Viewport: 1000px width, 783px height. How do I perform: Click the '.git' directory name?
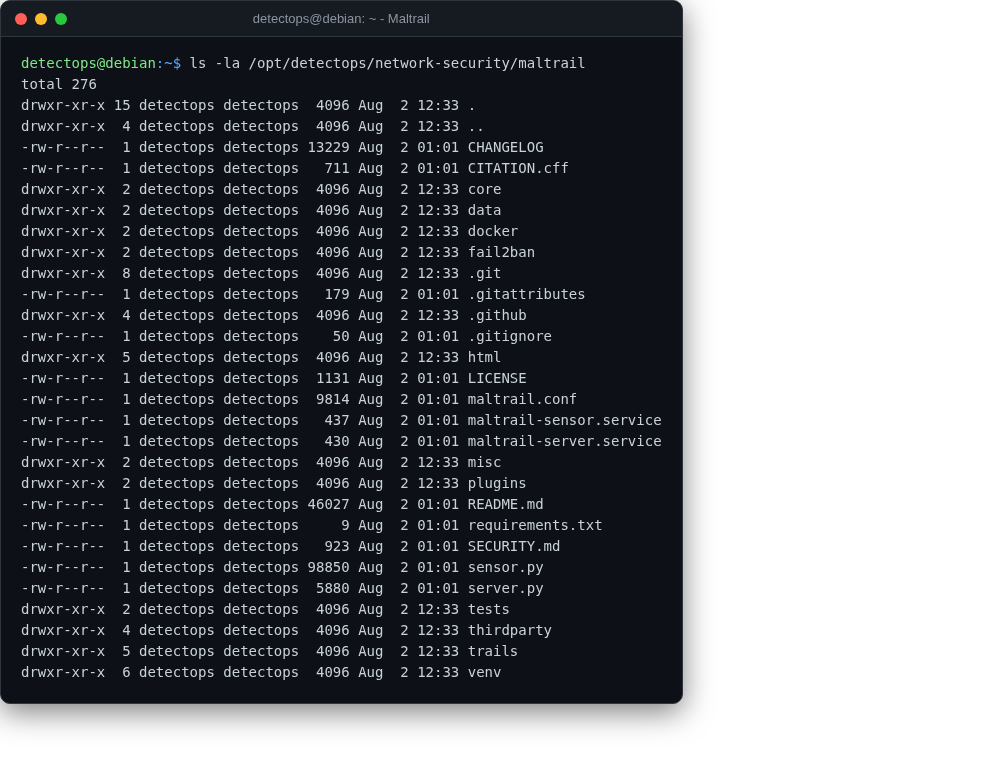[485, 274]
